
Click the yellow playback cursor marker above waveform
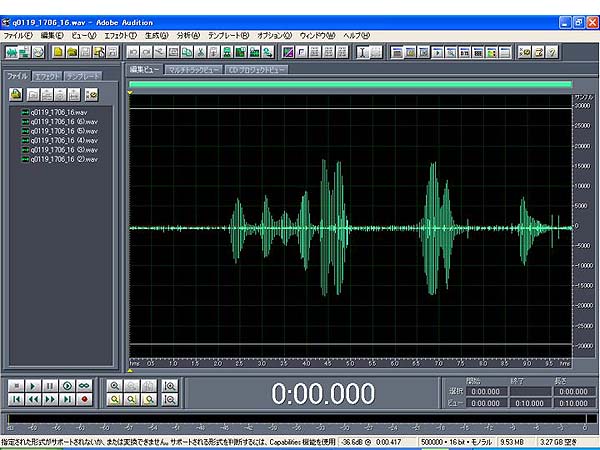130,93
